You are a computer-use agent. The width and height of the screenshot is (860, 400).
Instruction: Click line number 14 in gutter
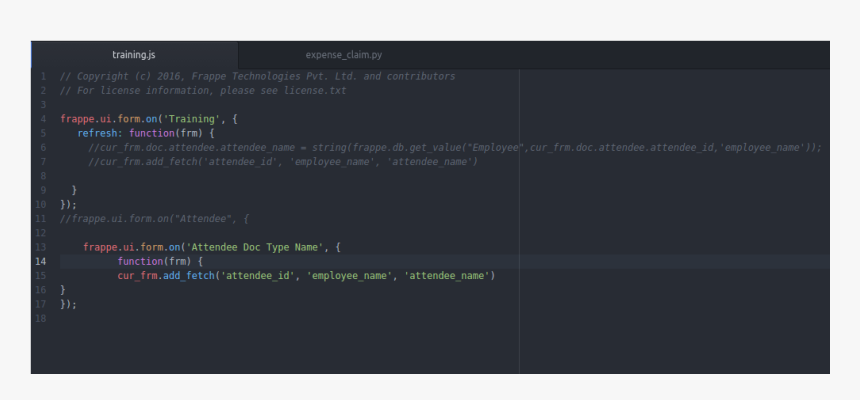41,262
